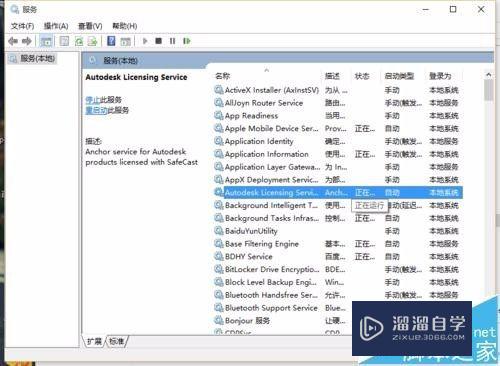Click the Prov... description of Apple Mobile Device
Screen dimensions: 500x366
point(336,129)
